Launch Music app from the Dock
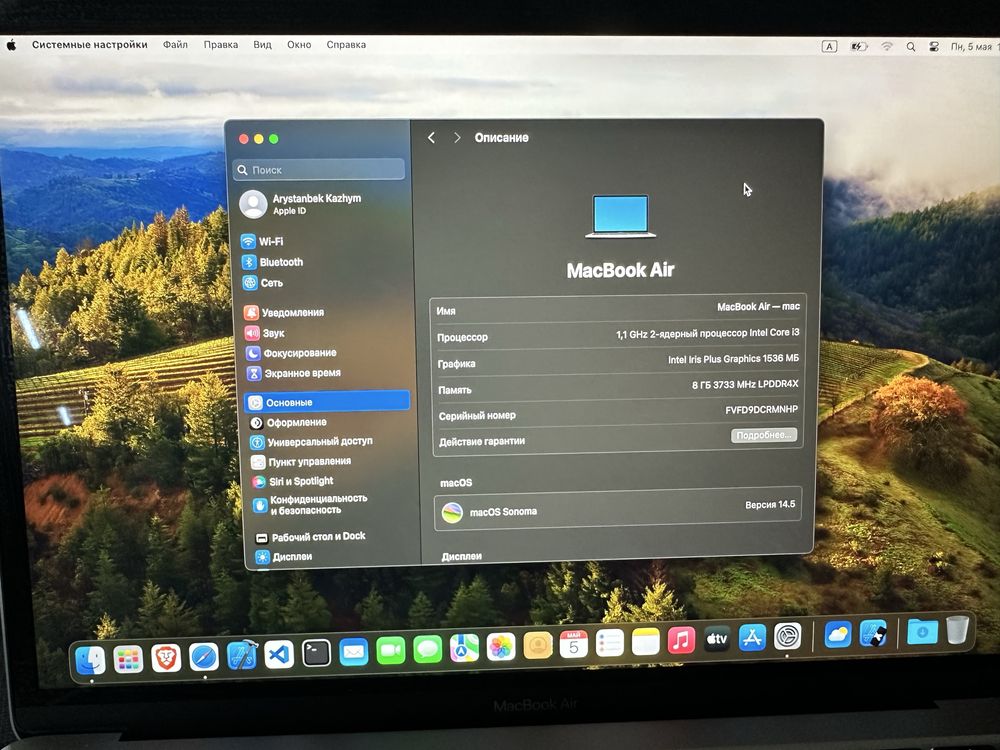The image size is (1000, 750). click(x=681, y=640)
